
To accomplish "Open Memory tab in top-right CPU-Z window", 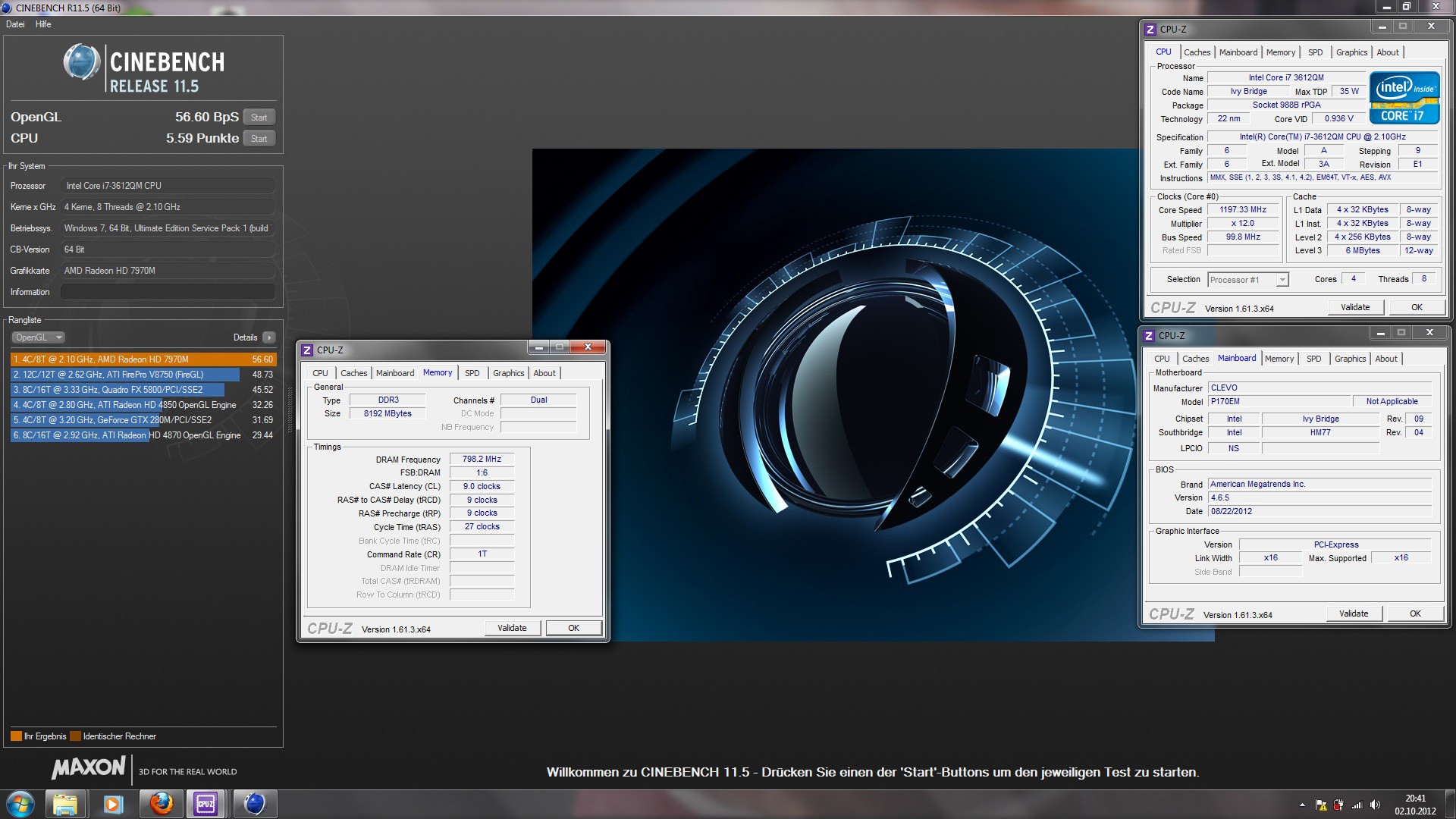I will pos(1281,52).
